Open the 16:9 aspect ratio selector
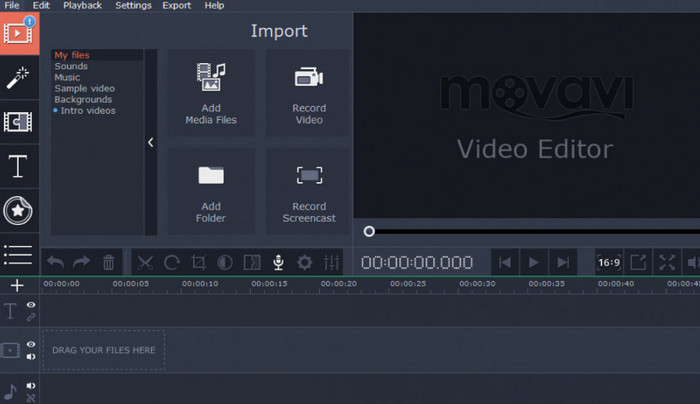 pyautogui.click(x=609, y=262)
